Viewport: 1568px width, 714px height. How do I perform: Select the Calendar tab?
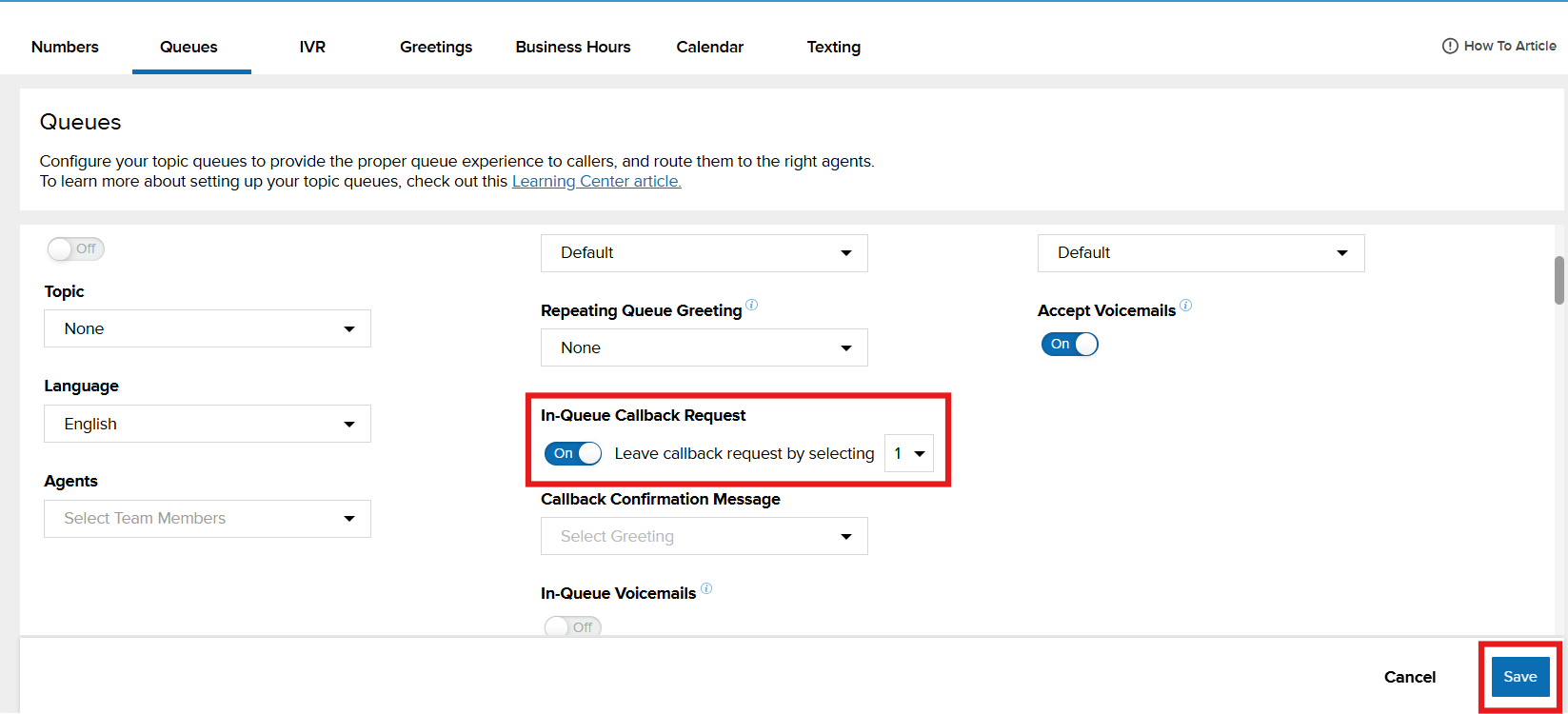point(710,47)
